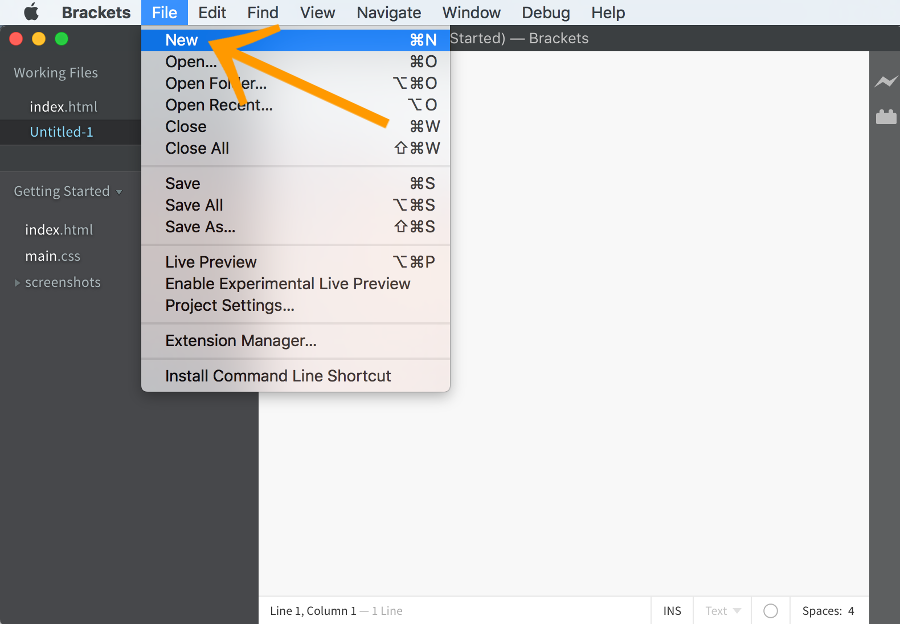
Task: Click the Live Preview lightning bolt icon
Action: click(886, 82)
